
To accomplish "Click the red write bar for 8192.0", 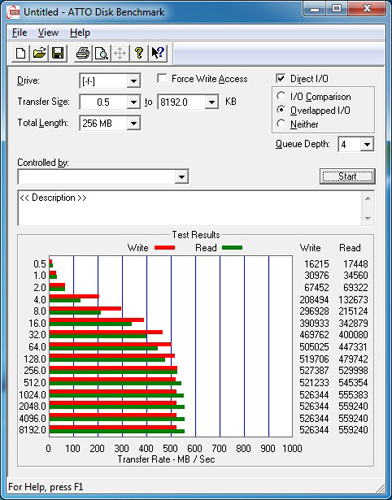I will [x=113, y=427].
